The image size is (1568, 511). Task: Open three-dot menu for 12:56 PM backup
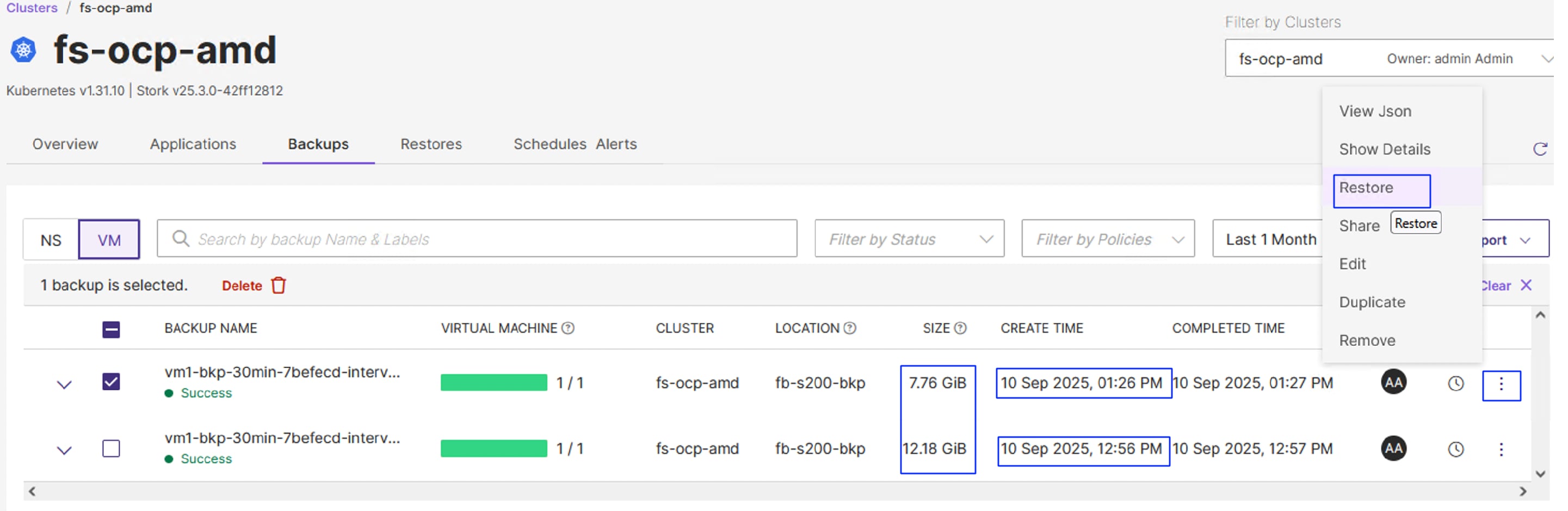(x=1501, y=450)
